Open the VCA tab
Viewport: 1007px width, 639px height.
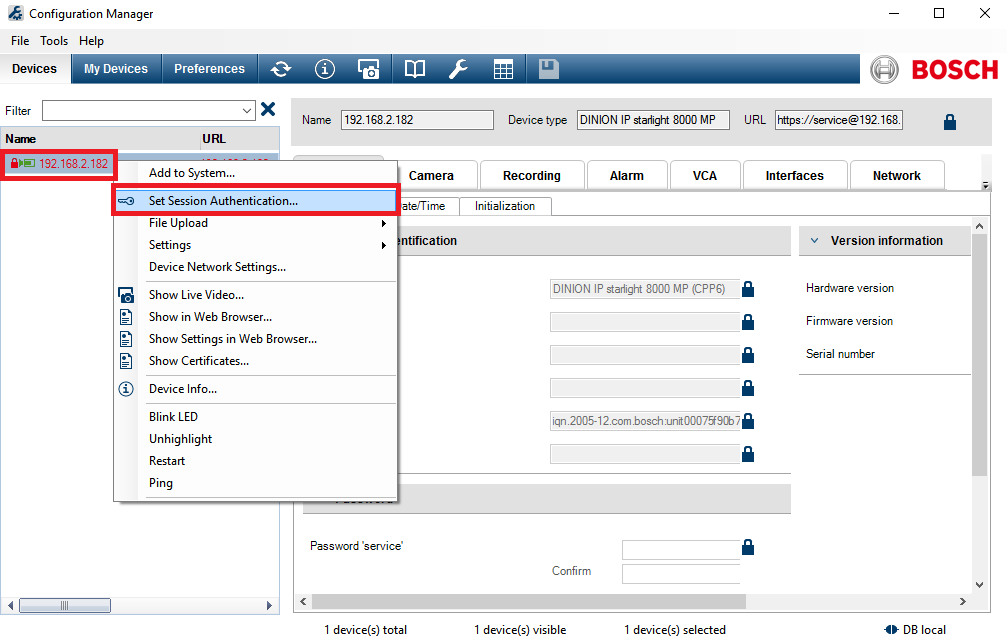705,176
